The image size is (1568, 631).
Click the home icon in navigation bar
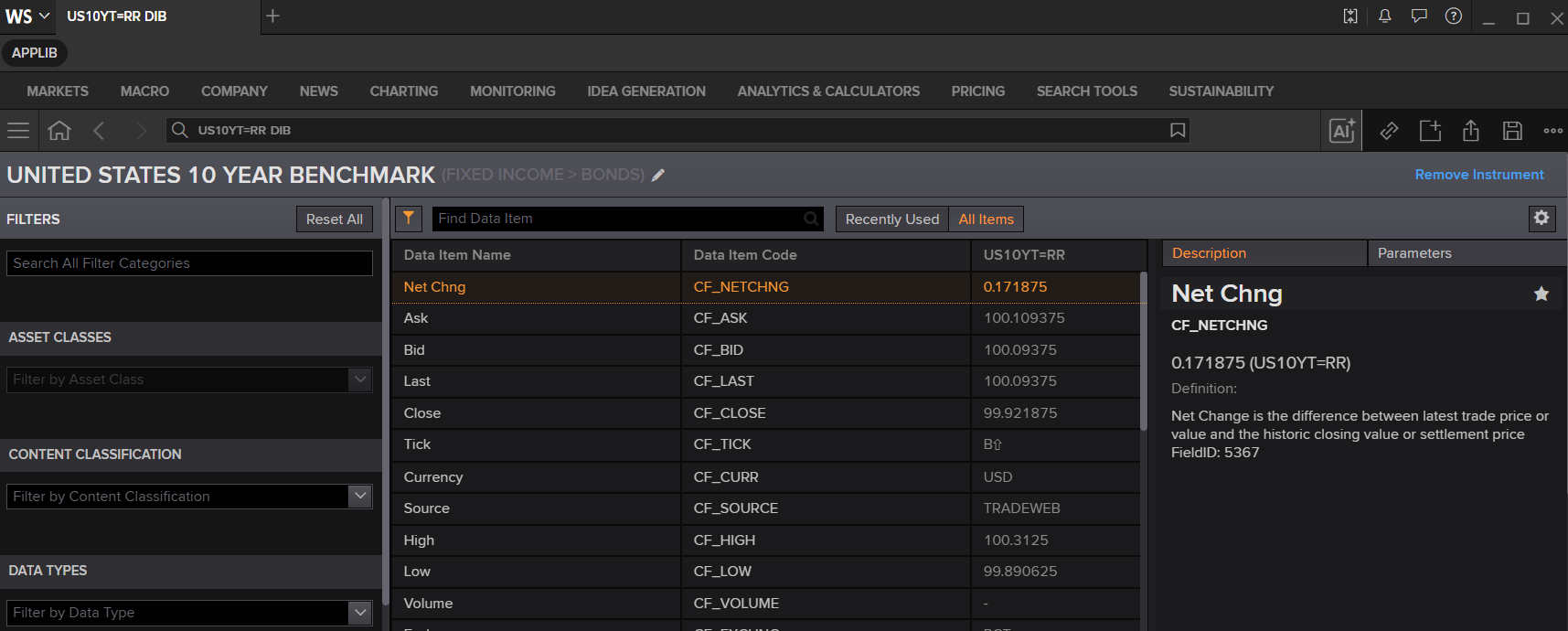[59, 131]
